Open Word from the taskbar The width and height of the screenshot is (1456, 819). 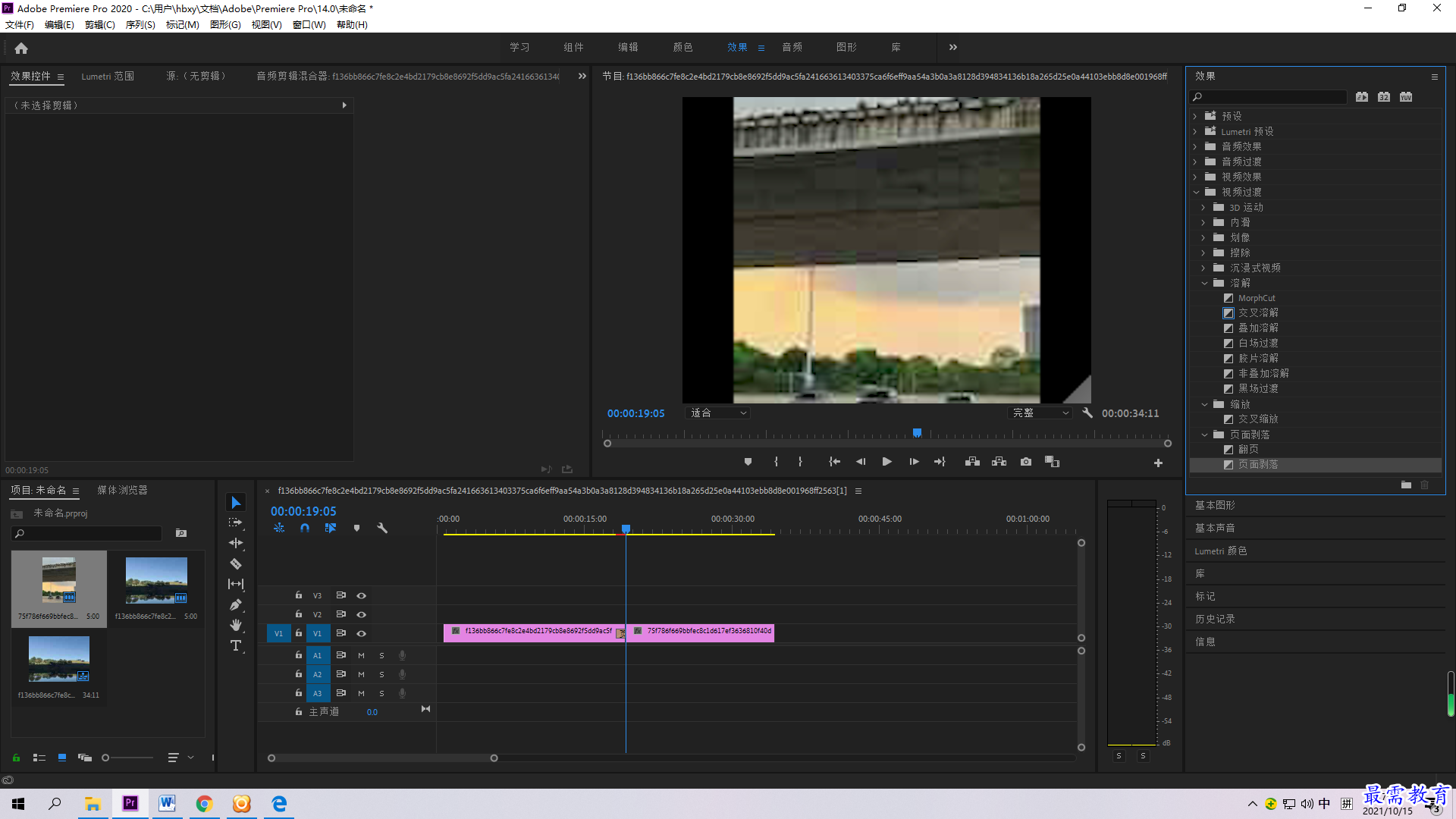[167, 804]
